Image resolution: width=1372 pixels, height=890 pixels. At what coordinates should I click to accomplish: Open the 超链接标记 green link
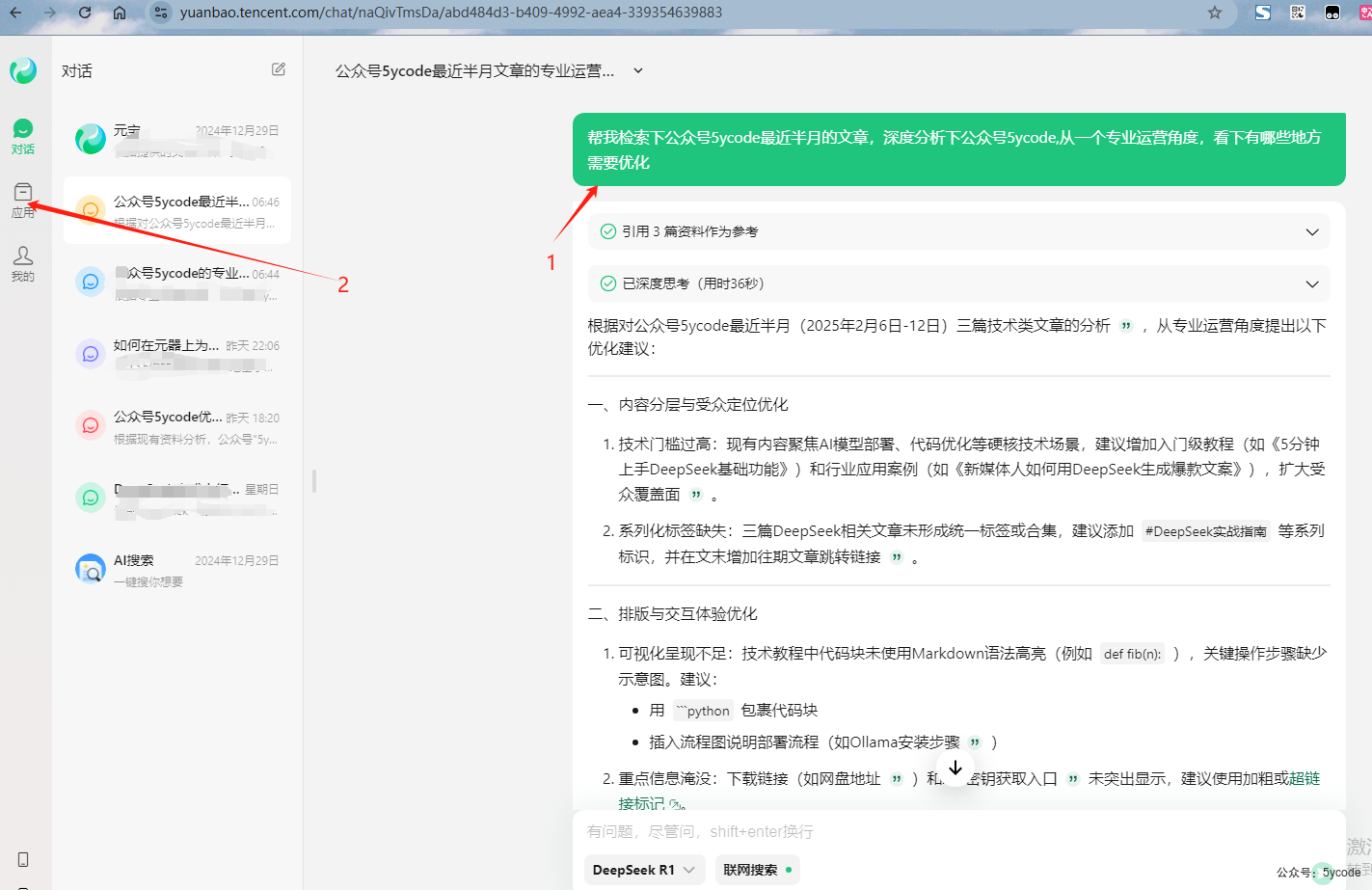click(x=1304, y=778)
